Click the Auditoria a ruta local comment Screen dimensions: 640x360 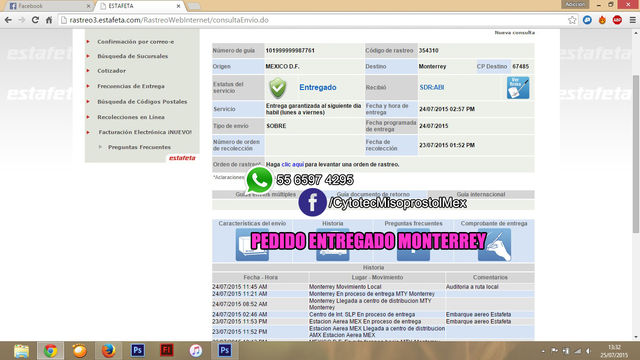472,287
